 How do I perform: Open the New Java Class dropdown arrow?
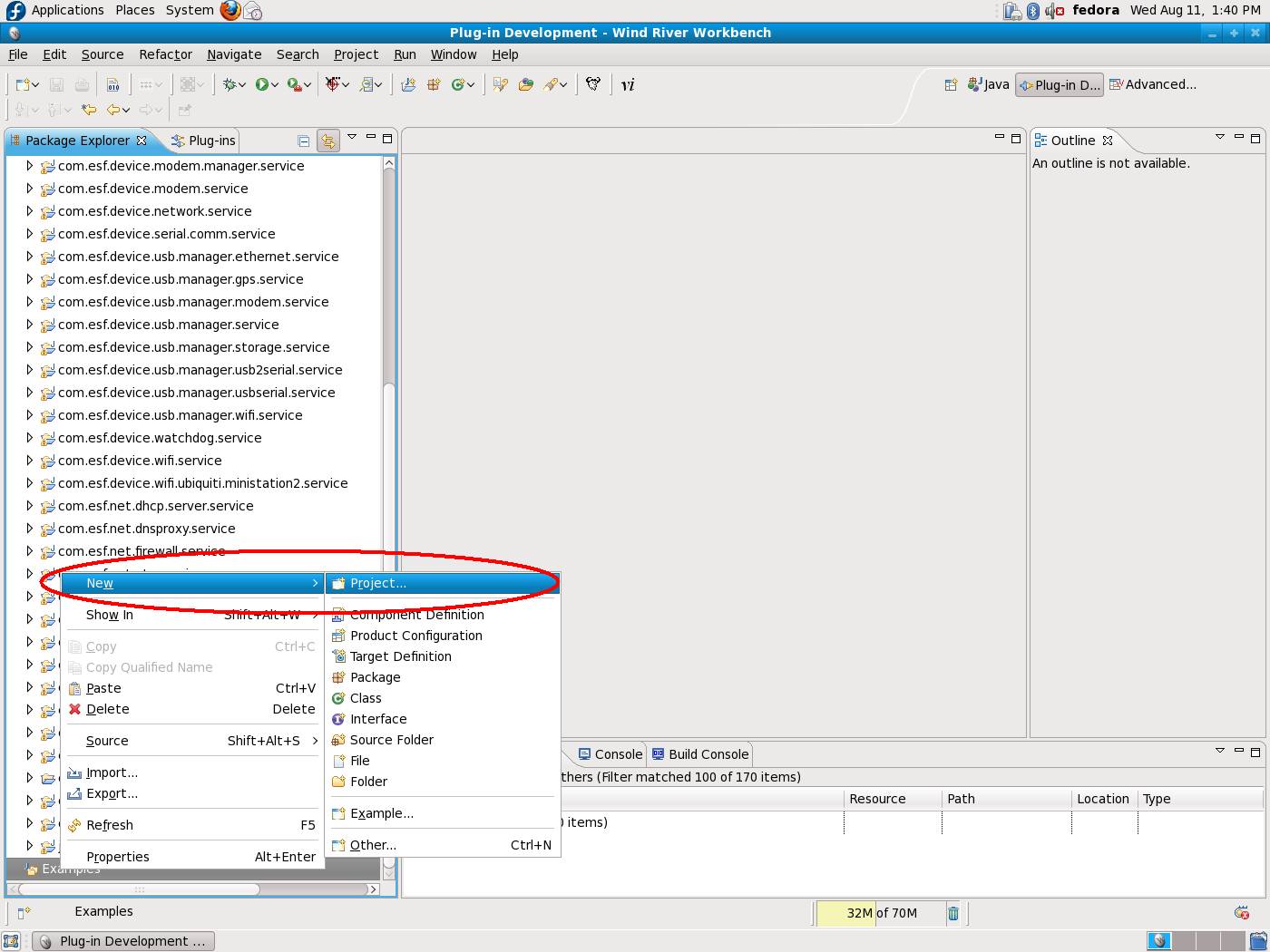[x=471, y=85]
